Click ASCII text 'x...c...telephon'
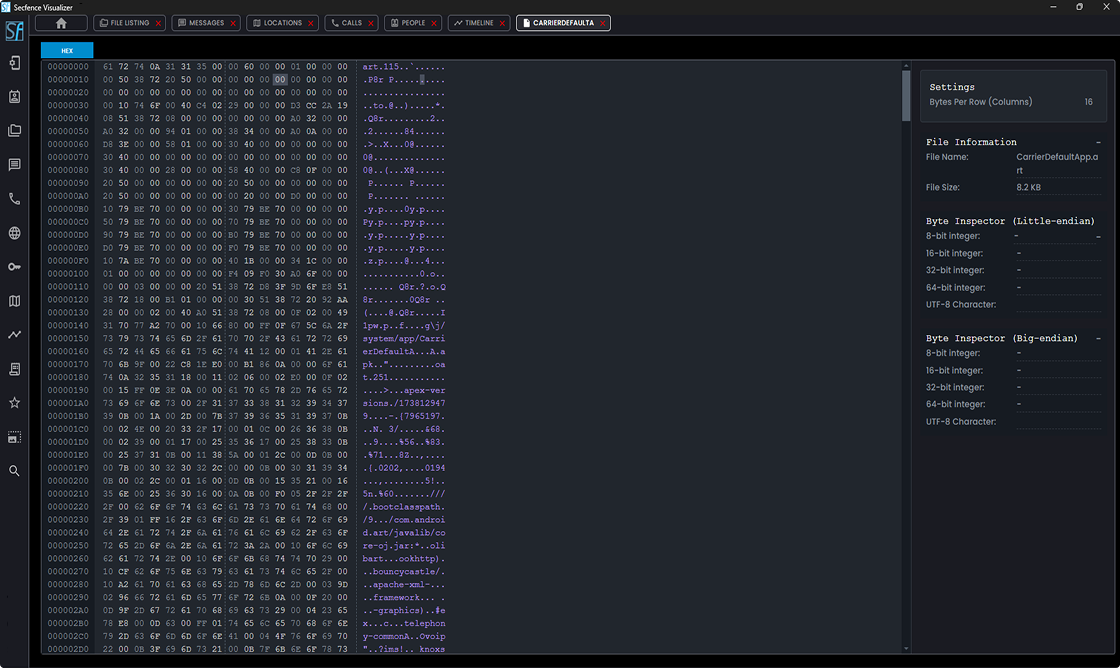Image resolution: width=1120 pixels, height=668 pixels. click(404, 623)
